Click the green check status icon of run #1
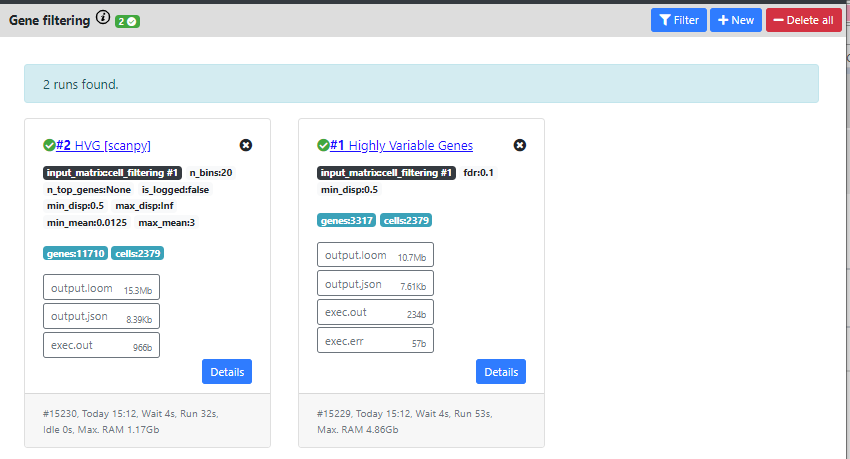 pos(323,145)
